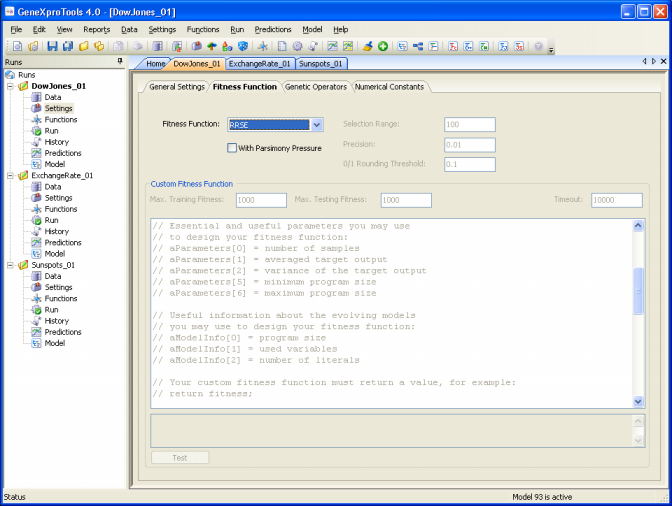Screen dimensions: 672x506
Task: Open the ExchangeRate_01 document tab
Action: [x=259, y=63]
